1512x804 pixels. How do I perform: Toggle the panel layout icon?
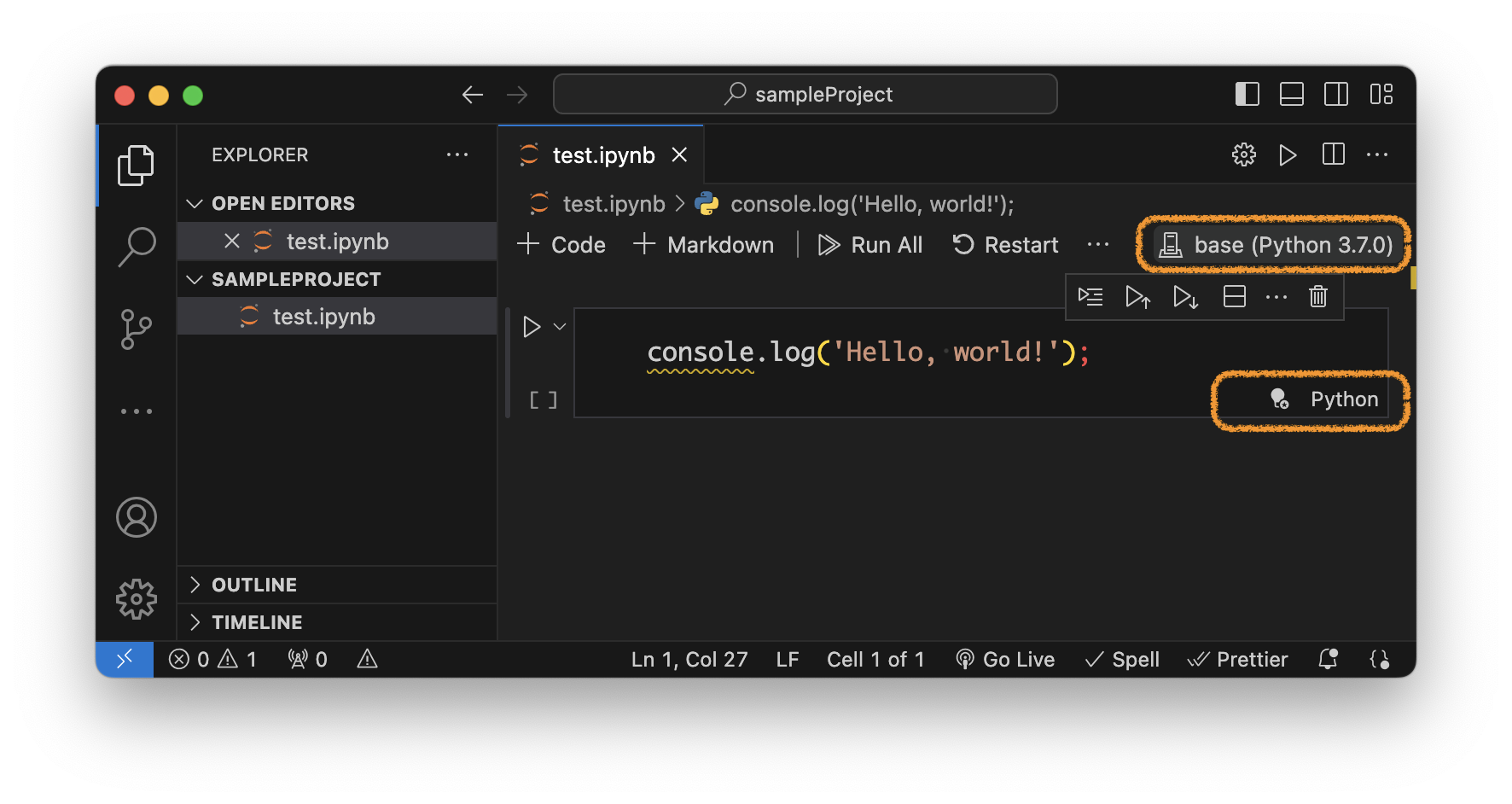(x=1291, y=94)
